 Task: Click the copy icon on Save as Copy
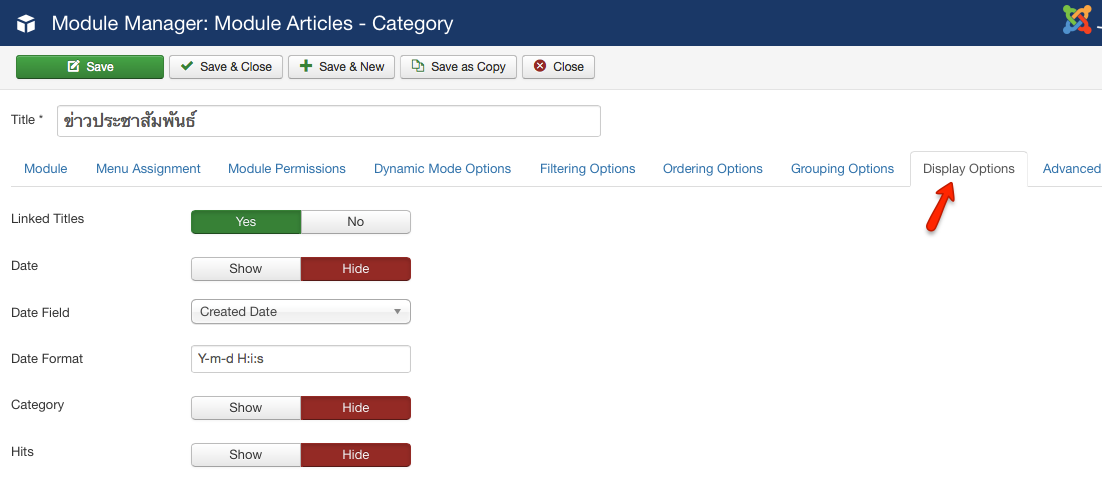click(417, 66)
